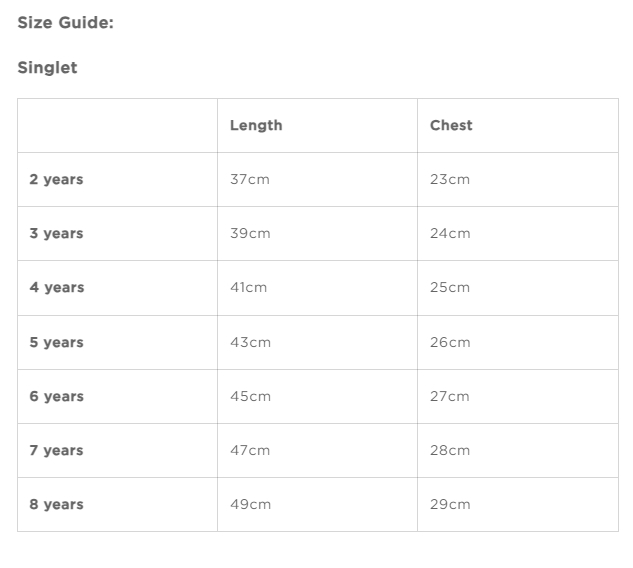Click the 26cm chest cell
633x568 pixels.
450,342
